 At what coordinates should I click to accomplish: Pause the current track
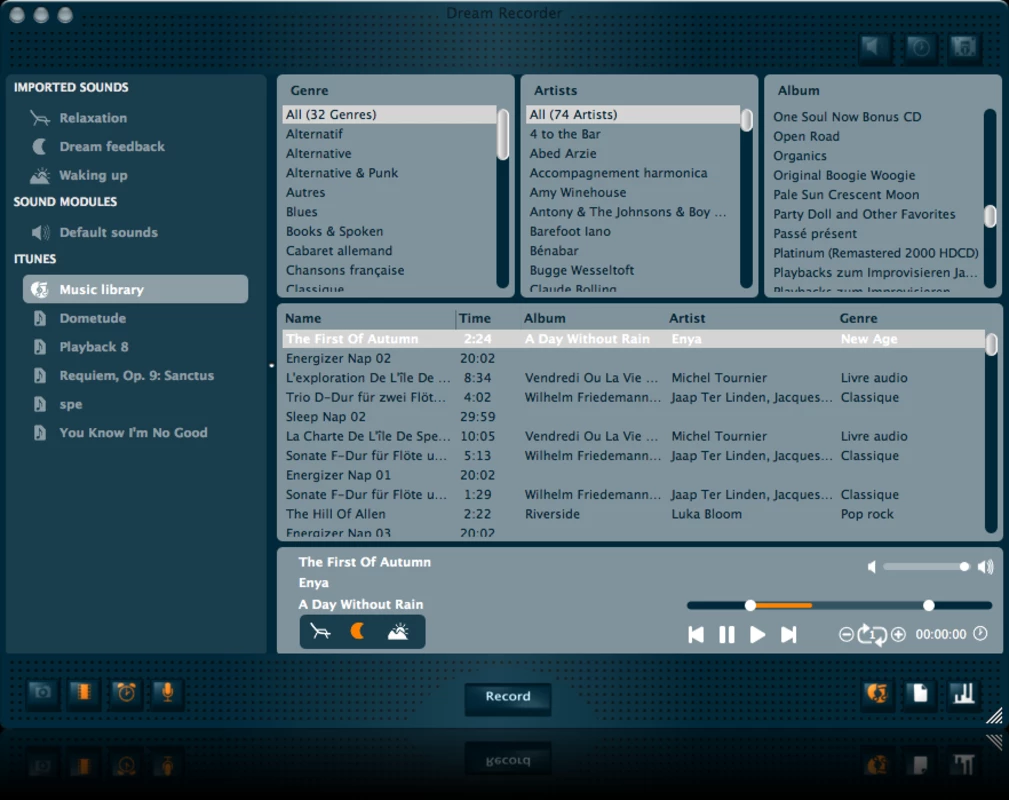(x=727, y=635)
